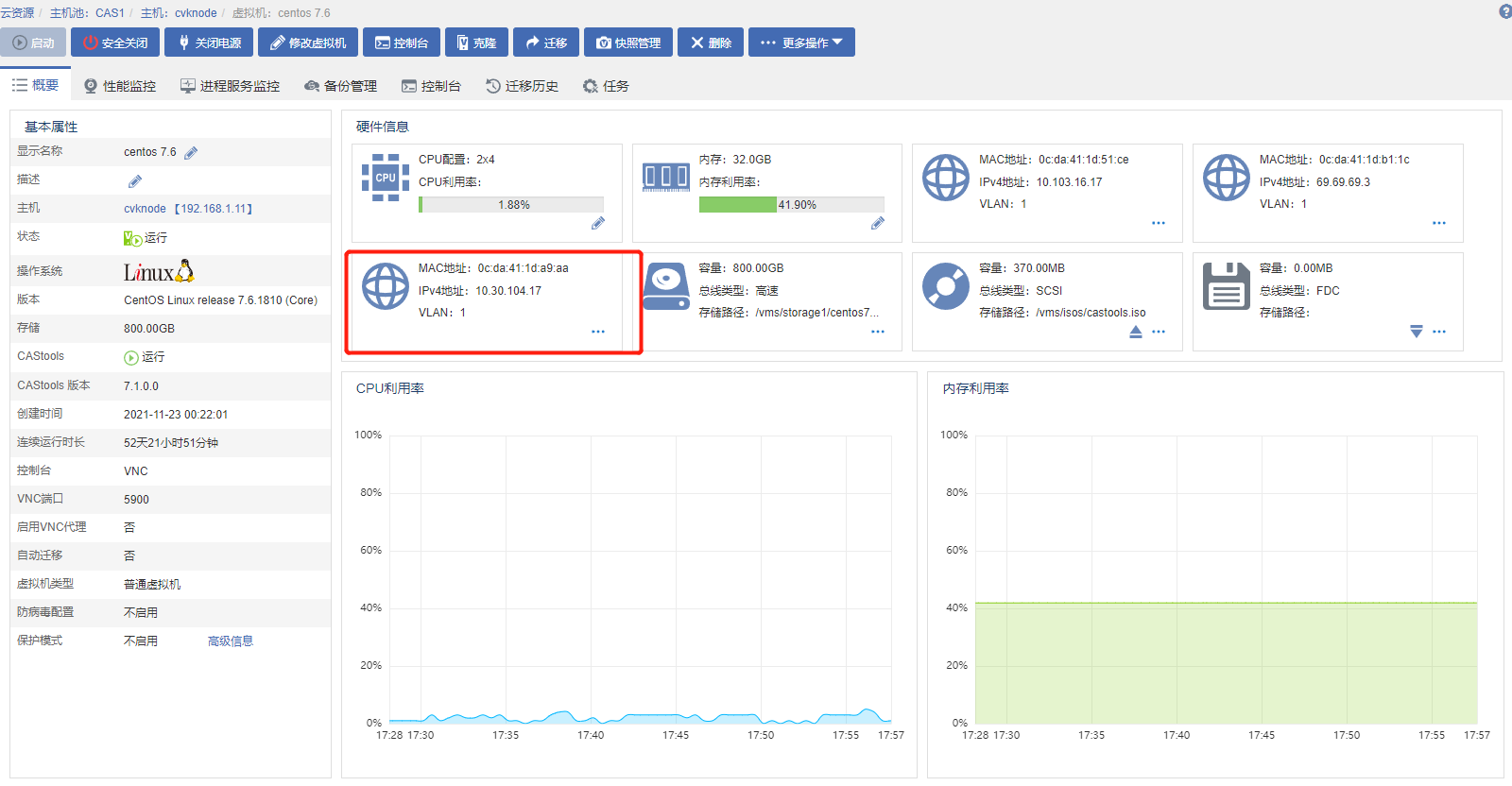Select the version text 'CentOS Linux release 7.6.1810 (Core)'
Image resolution: width=1512 pixels, height=786 pixels.
point(220,300)
